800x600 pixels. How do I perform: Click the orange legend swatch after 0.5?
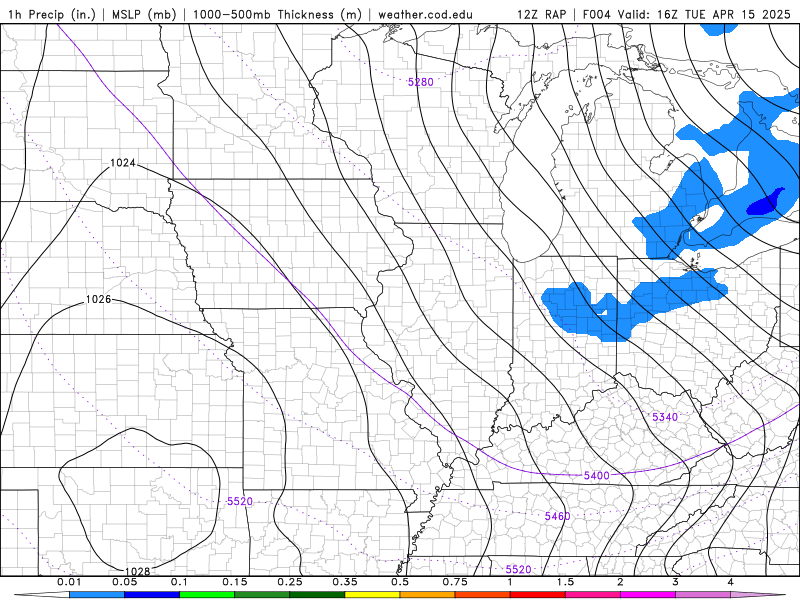428,595
